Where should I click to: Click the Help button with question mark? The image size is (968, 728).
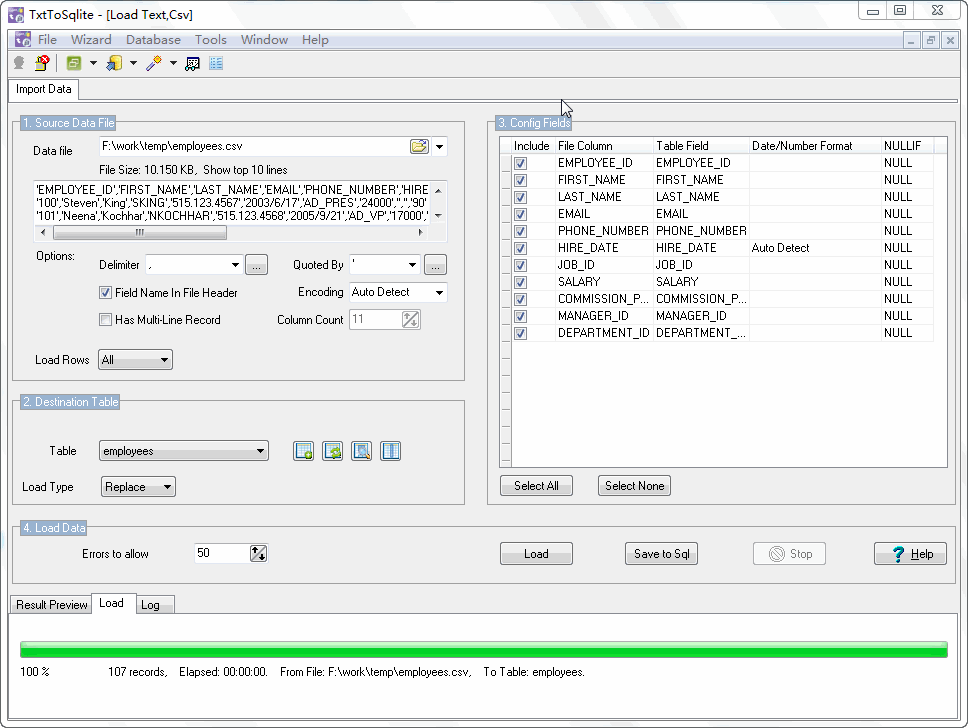coord(910,554)
